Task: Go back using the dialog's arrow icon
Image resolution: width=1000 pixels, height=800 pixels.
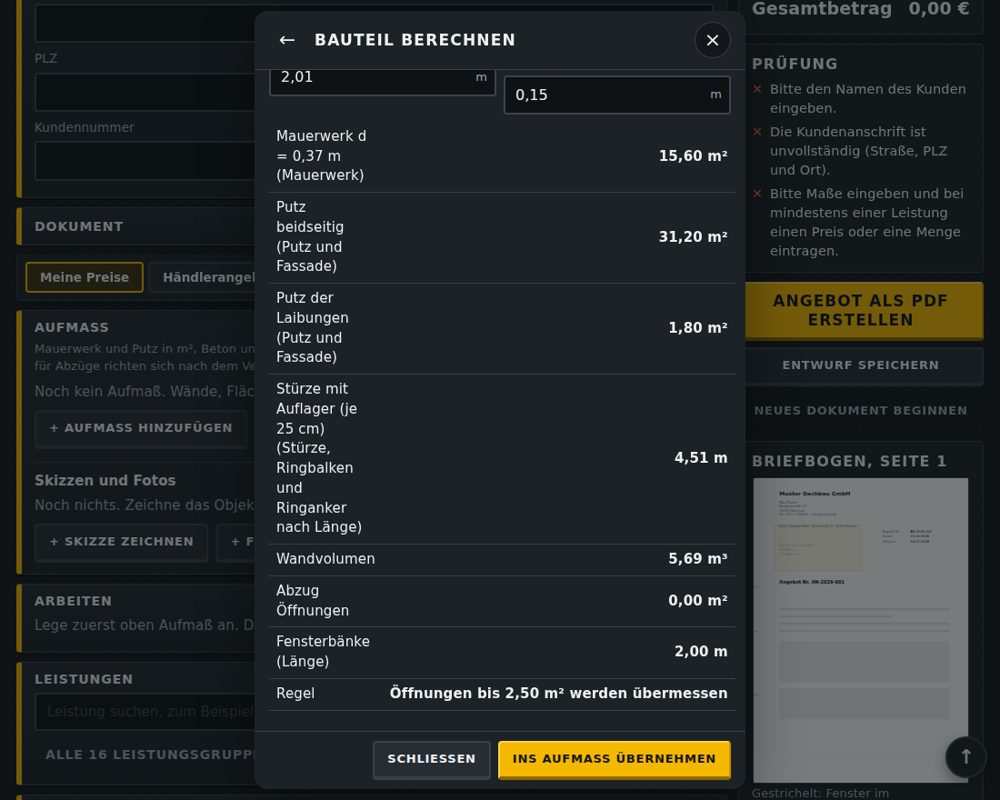Action: point(287,40)
